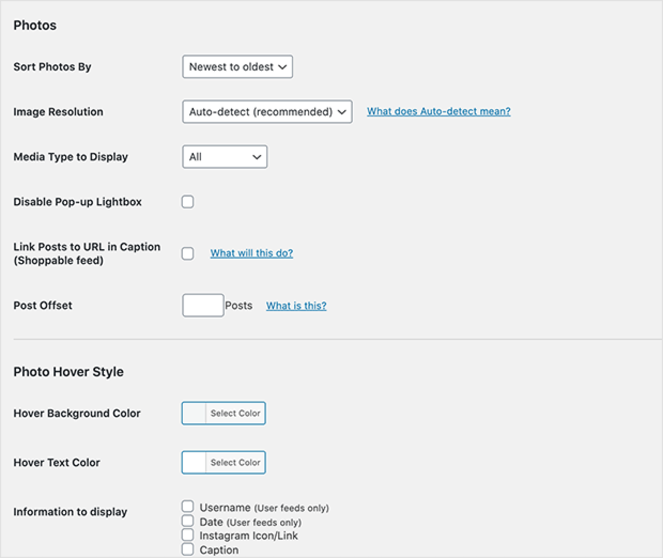Open the Sort Photos By dropdown

coord(237,67)
